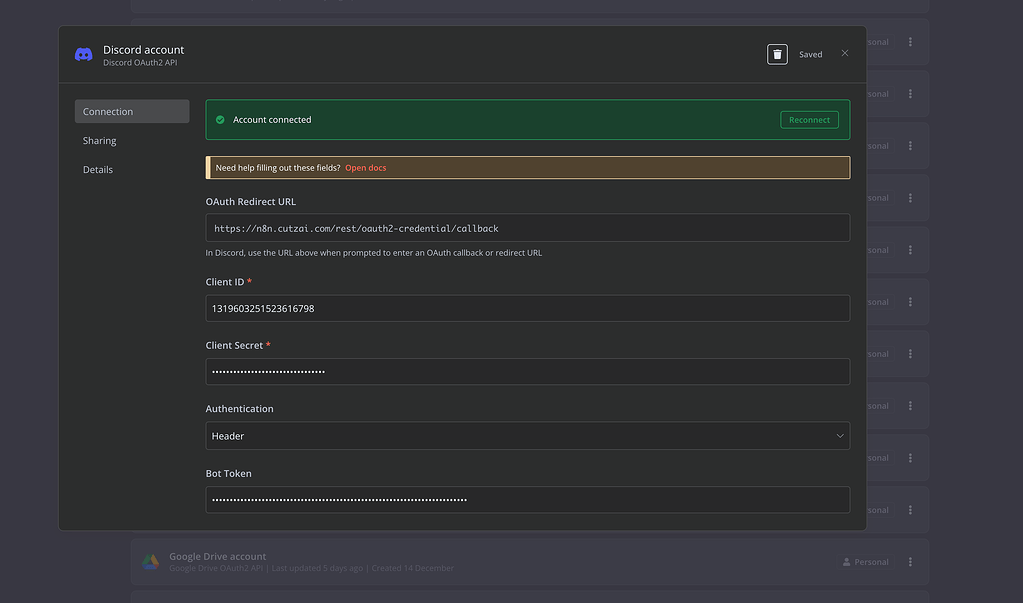1023x603 pixels.
Task: Dismiss the modal with the X icon
Action: 844,53
